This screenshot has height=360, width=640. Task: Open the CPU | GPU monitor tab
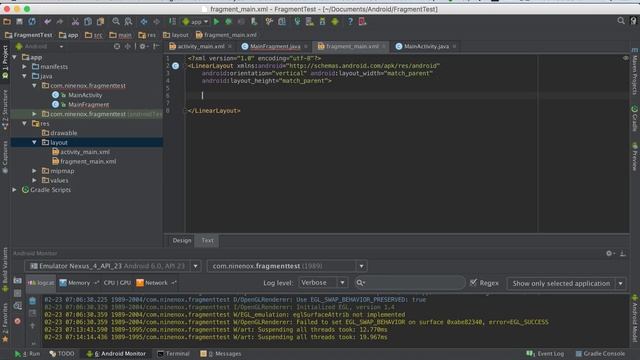click(x=117, y=283)
